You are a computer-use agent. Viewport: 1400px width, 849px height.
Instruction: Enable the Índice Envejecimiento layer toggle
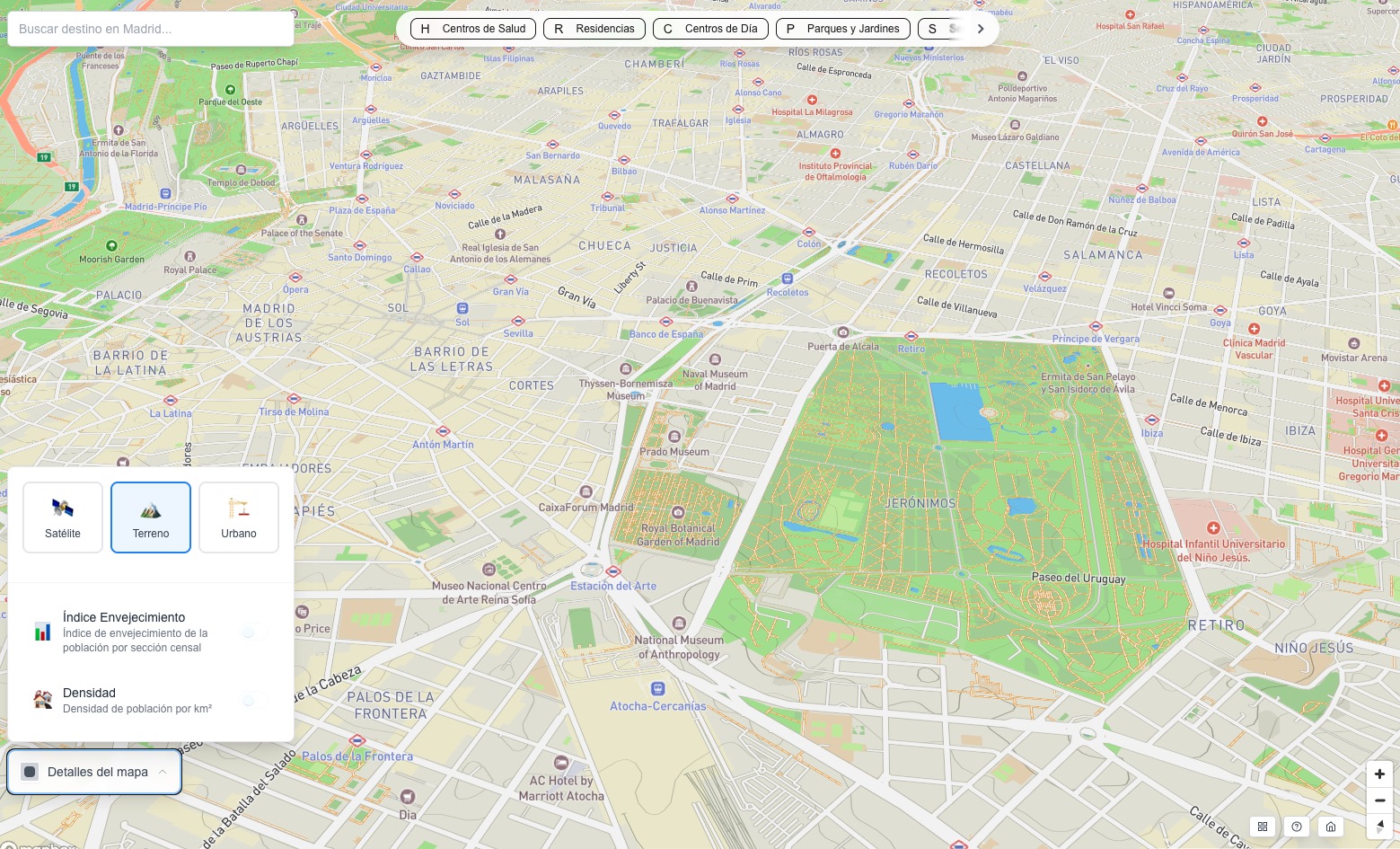point(254,632)
